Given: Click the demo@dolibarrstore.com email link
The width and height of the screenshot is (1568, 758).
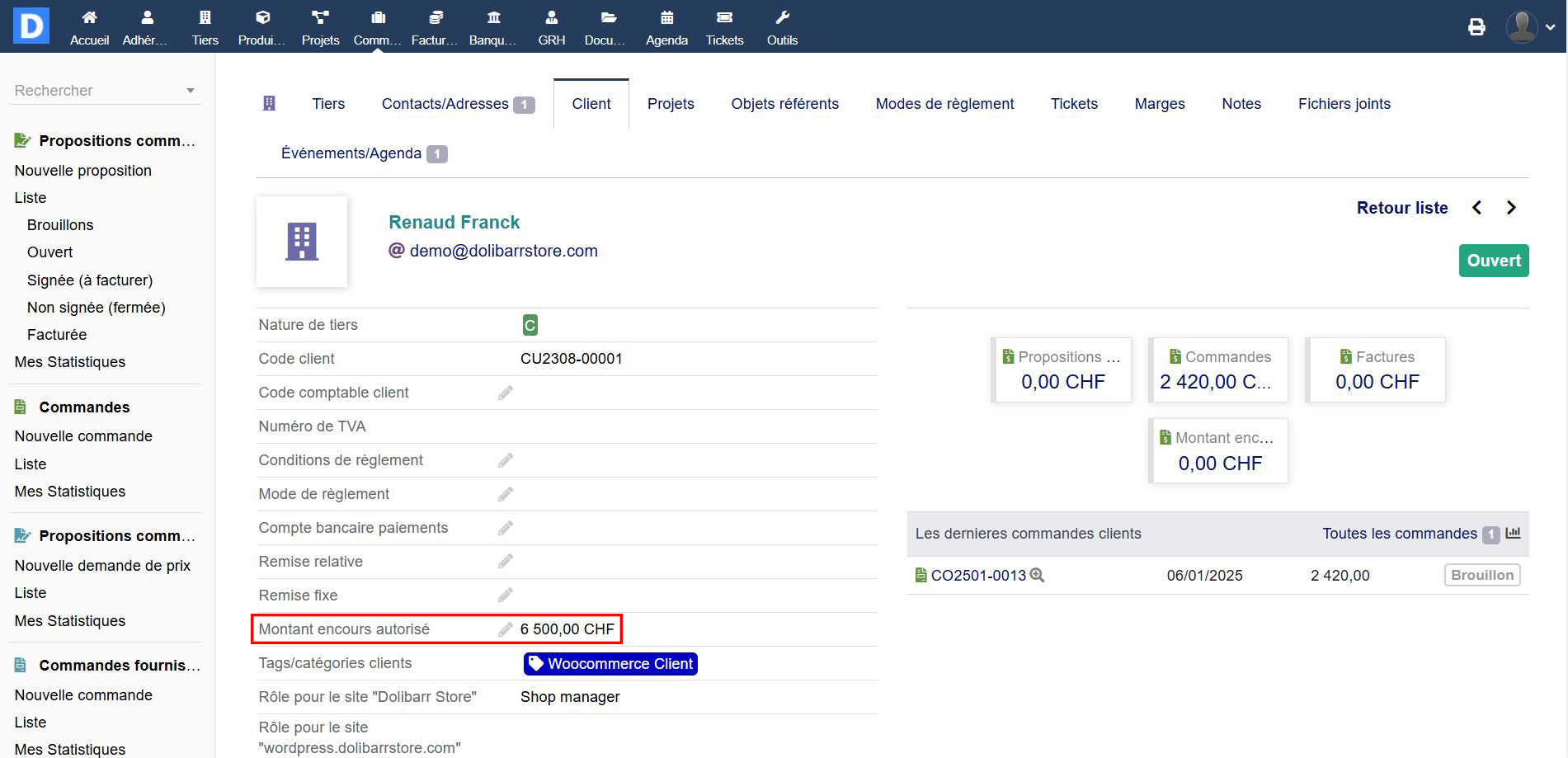Looking at the screenshot, I should point(503,251).
